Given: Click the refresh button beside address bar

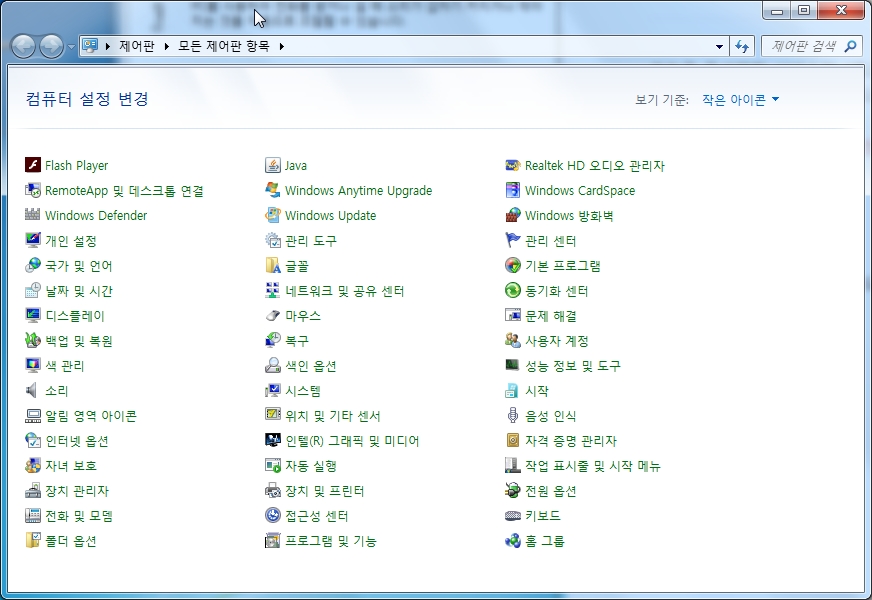Looking at the screenshot, I should click(x=742, y=46).
